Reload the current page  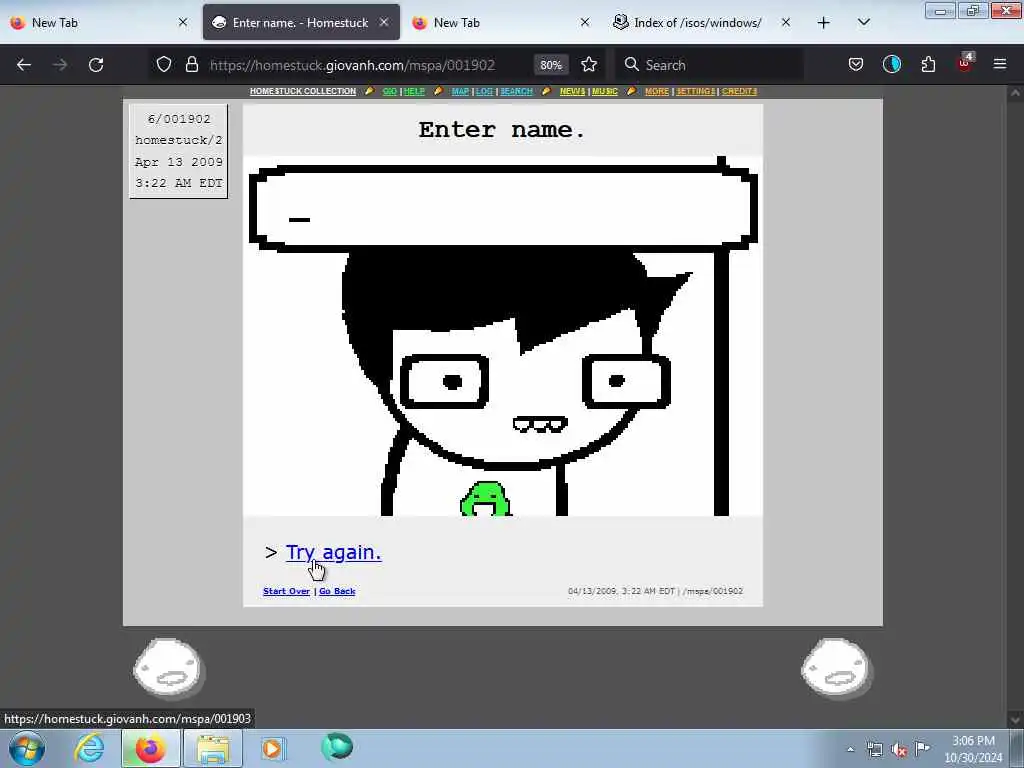click(96, 65)
